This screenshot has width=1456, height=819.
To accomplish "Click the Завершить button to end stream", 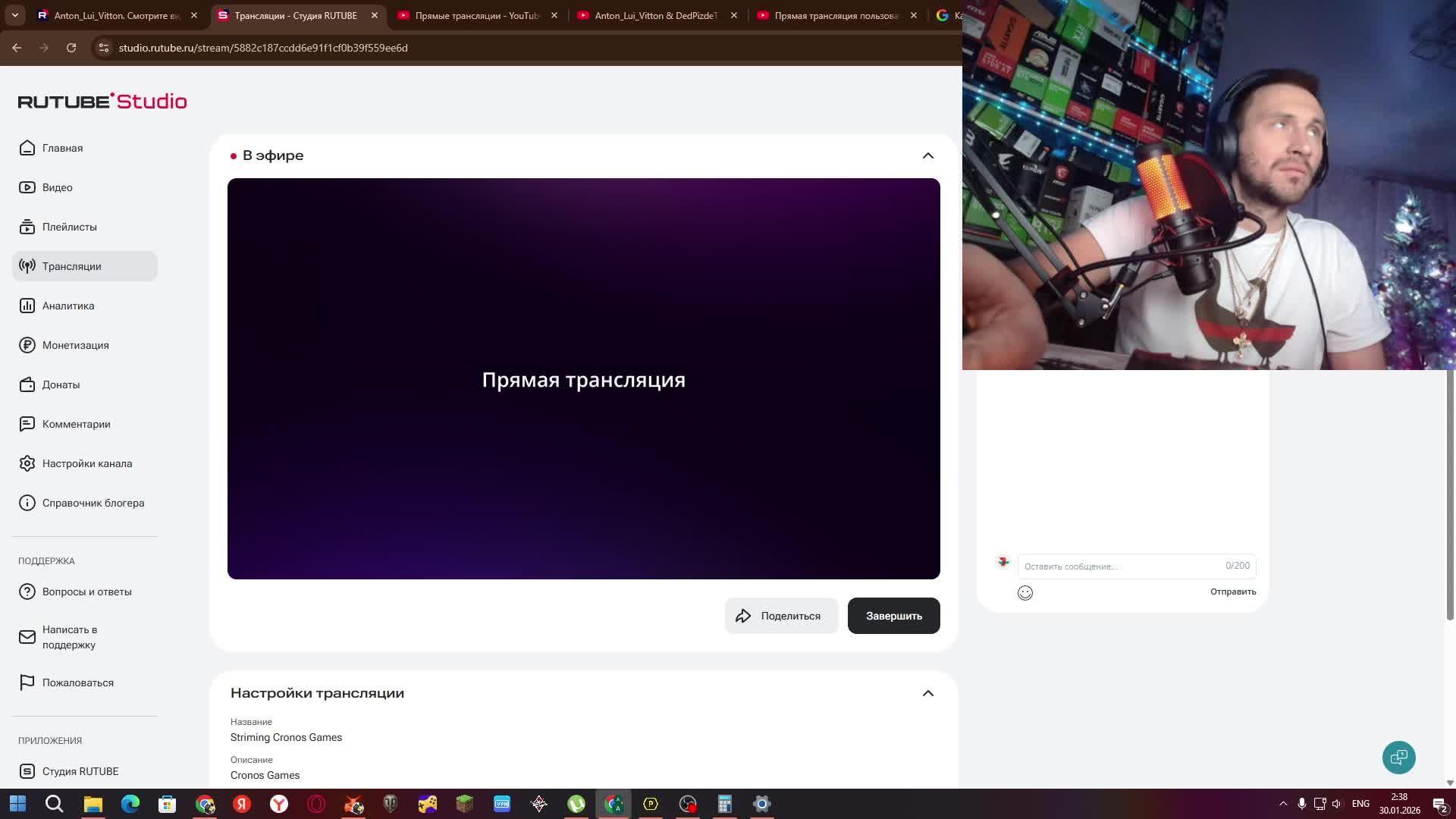I will click(893, 615).
